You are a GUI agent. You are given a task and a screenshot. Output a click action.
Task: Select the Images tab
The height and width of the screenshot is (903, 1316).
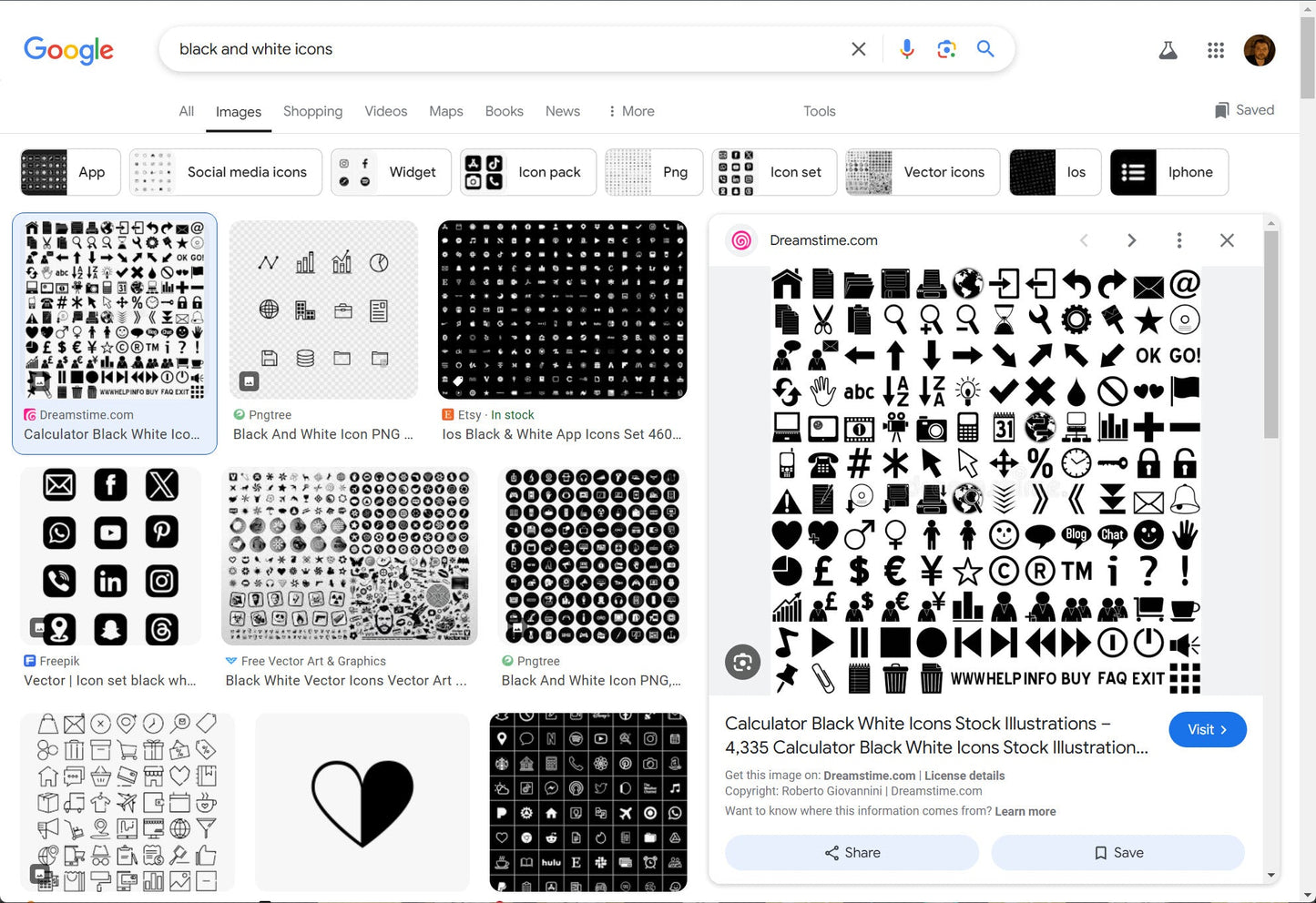(239, 112)
